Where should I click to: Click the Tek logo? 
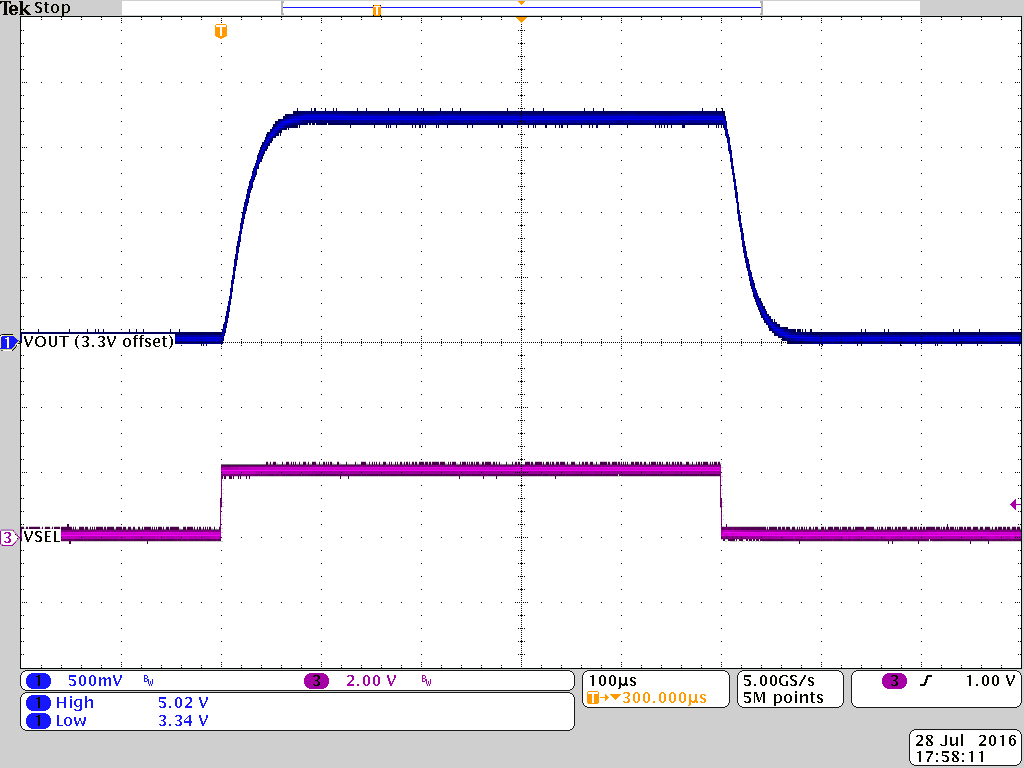(x=16, y=8)
